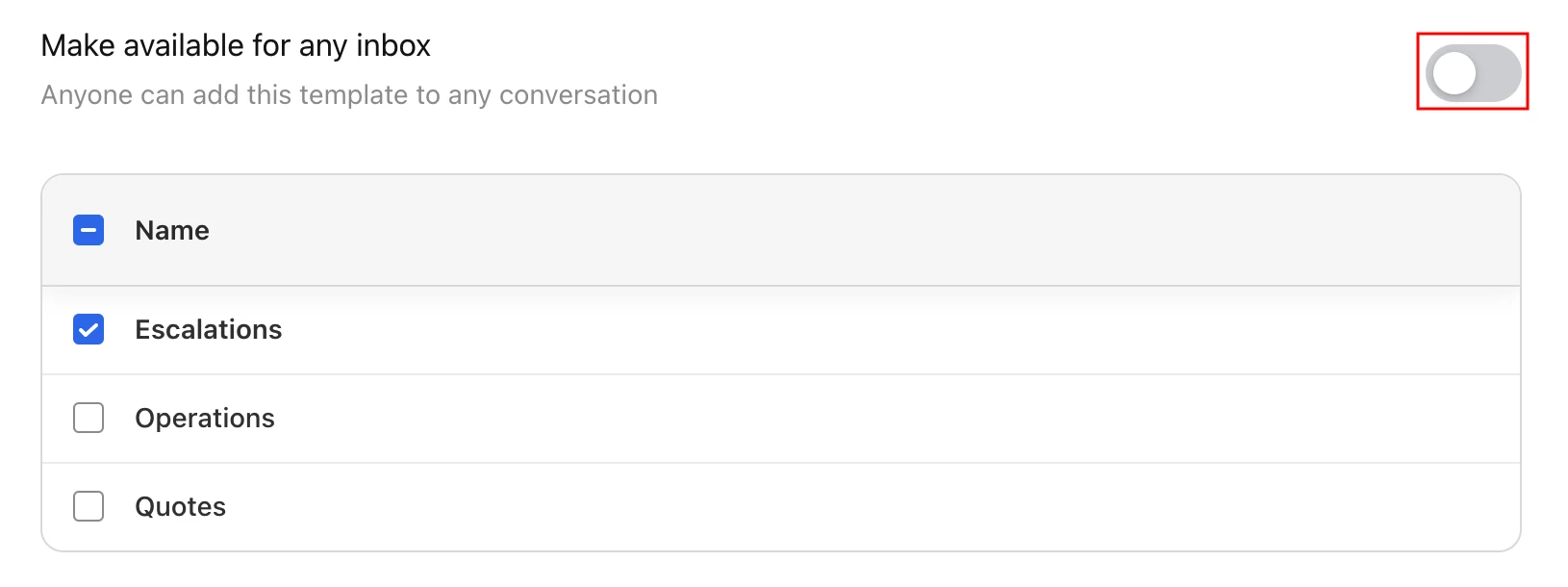Screen dimensions: 1568x587
Task: Click the empty checkbox square left of Operations
Action: pyautogui.click(x=89, y=419)
